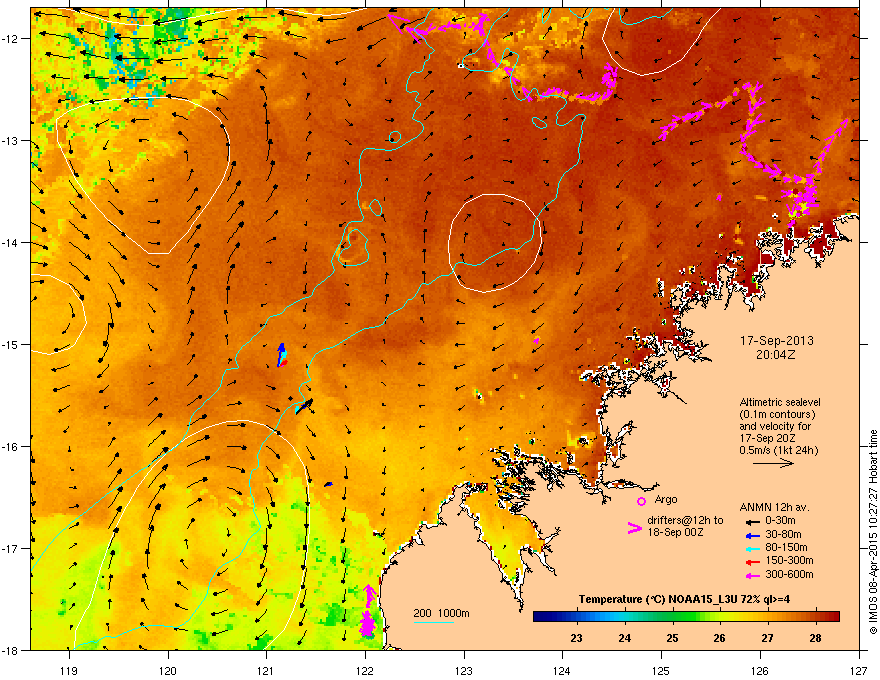The width and height of the screenshot is (880, 680).
Task: Click the '126' longitude axis label
Action: [x=759, y=670]
